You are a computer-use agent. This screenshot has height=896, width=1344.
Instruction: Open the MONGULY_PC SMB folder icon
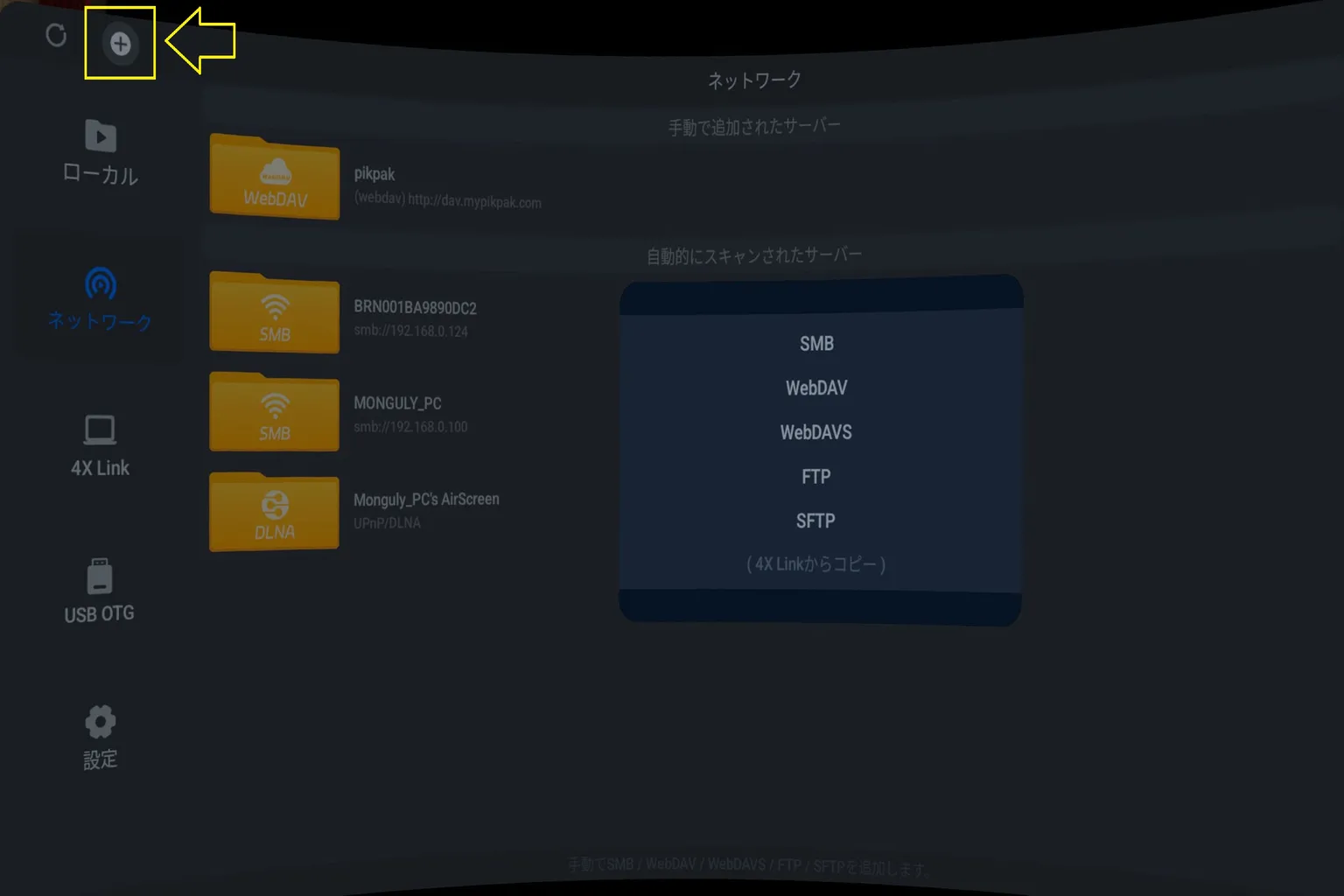275,412
